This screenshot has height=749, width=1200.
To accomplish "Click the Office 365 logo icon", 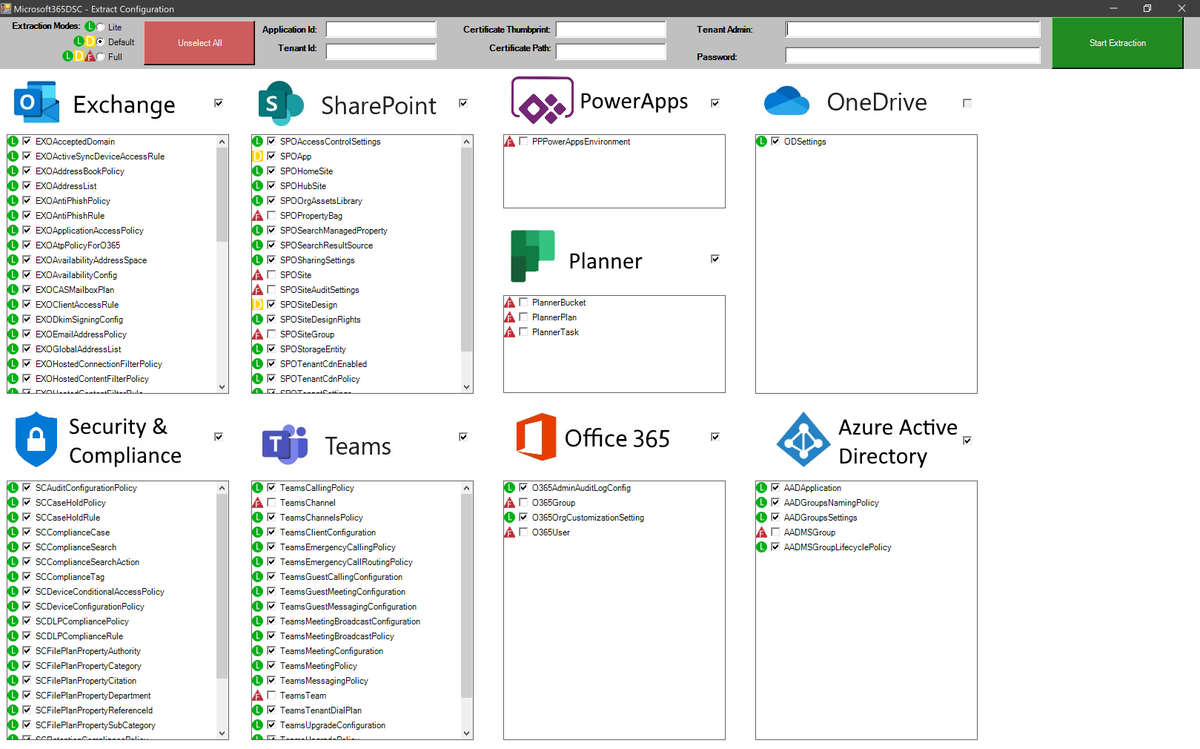I will (x=535, y=438).
